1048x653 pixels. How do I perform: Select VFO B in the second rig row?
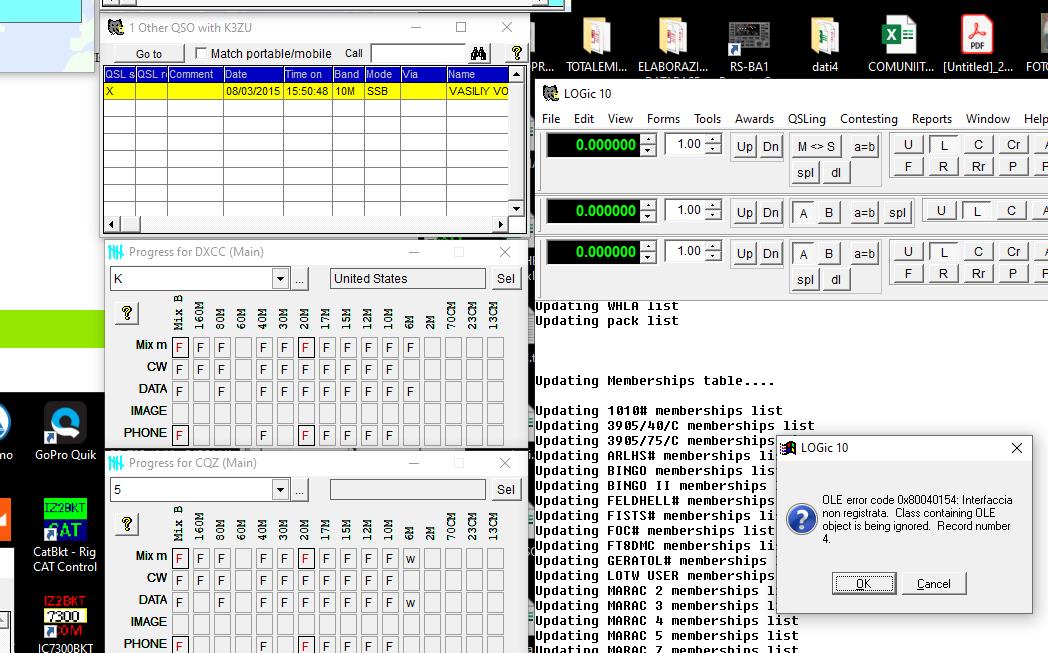coord(829,213)
